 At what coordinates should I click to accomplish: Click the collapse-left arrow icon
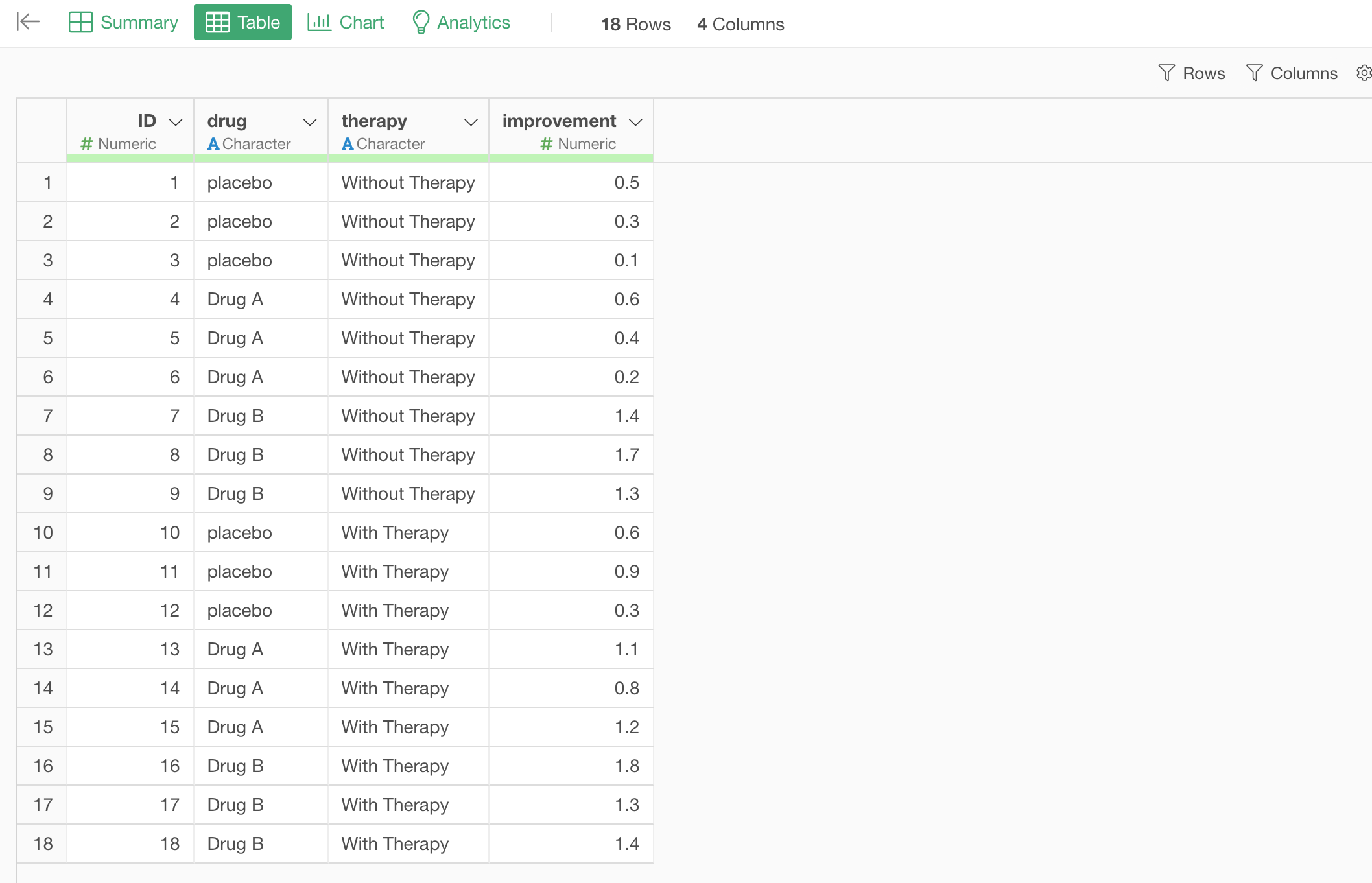pyautogui.click(x=28, y=22)
